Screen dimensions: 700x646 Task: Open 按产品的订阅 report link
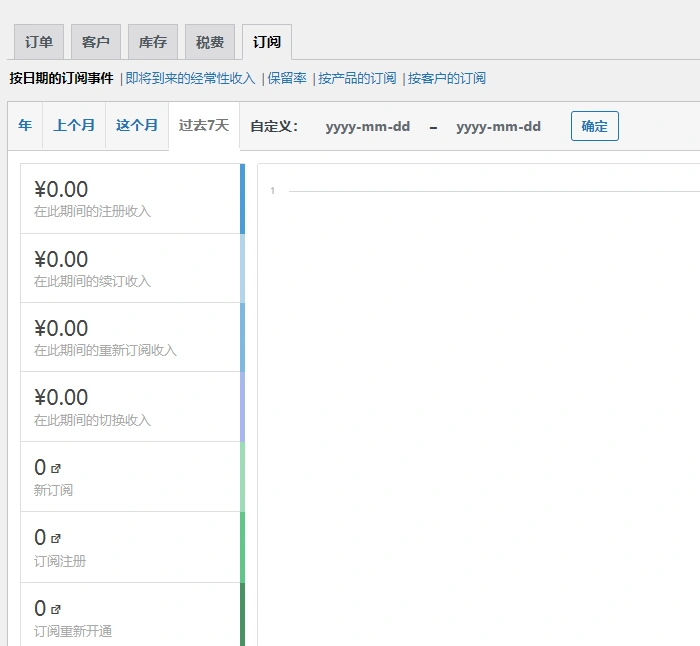point(357,79)
